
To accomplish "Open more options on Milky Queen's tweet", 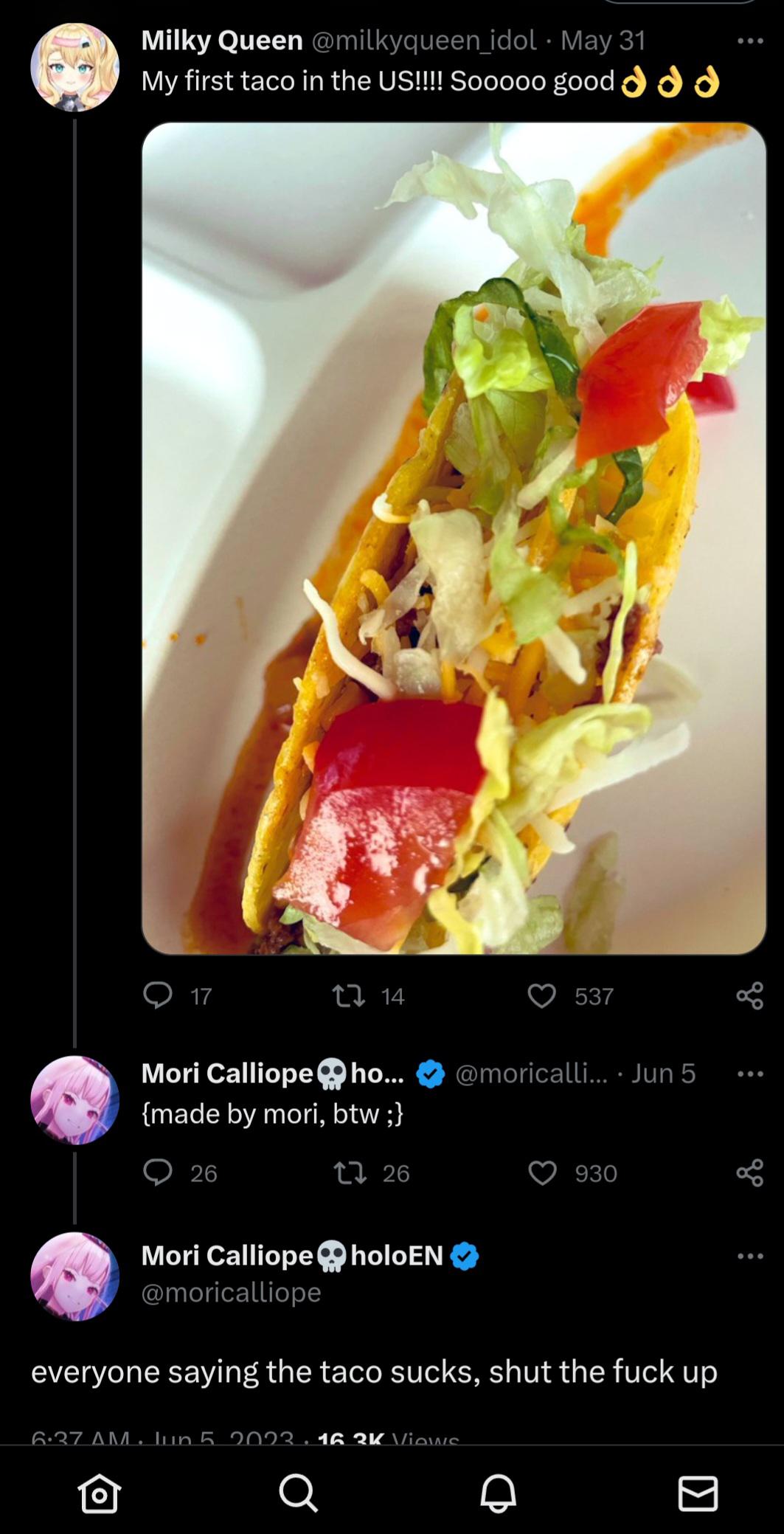I will (750, 41).
